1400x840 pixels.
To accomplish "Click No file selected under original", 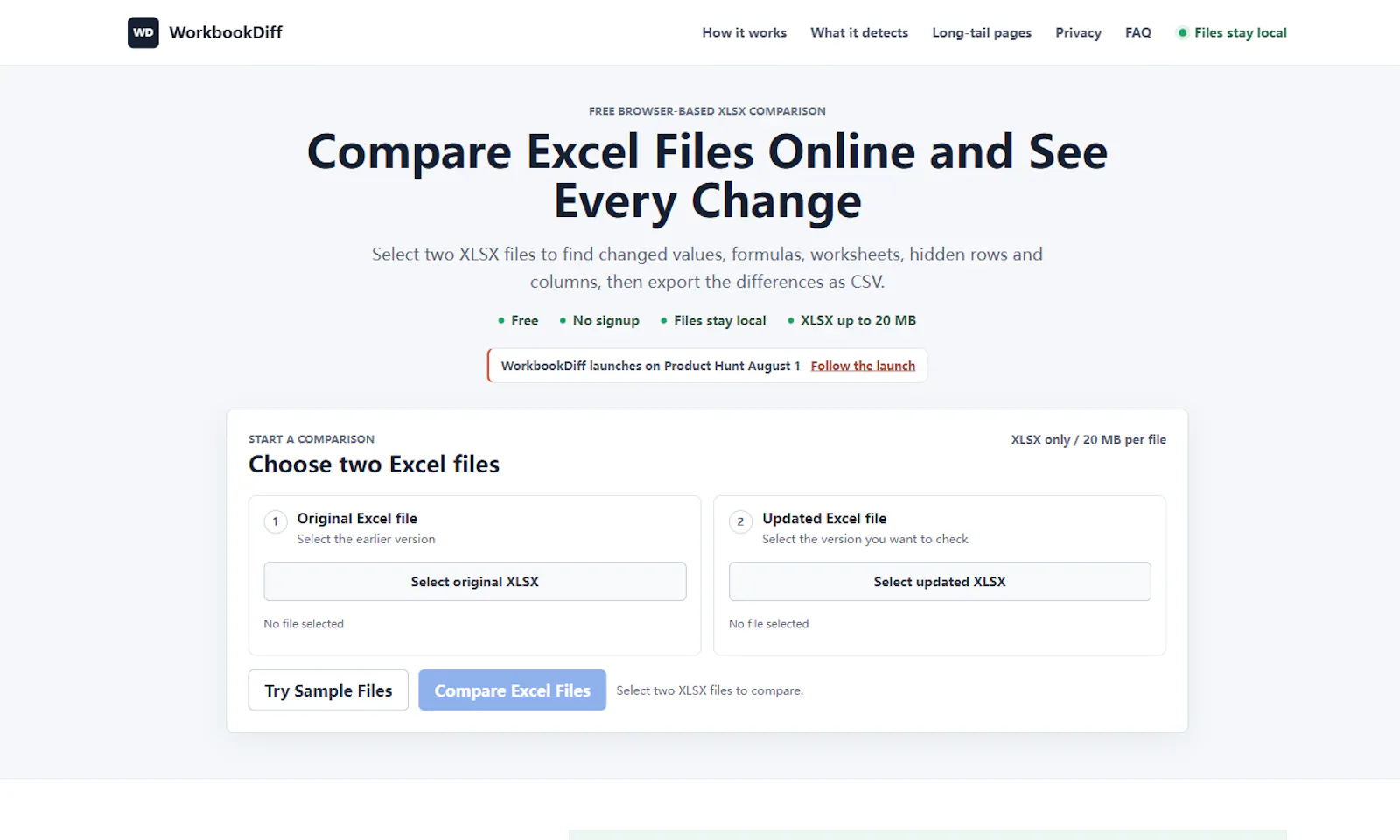I will click(x=304, y=624).
